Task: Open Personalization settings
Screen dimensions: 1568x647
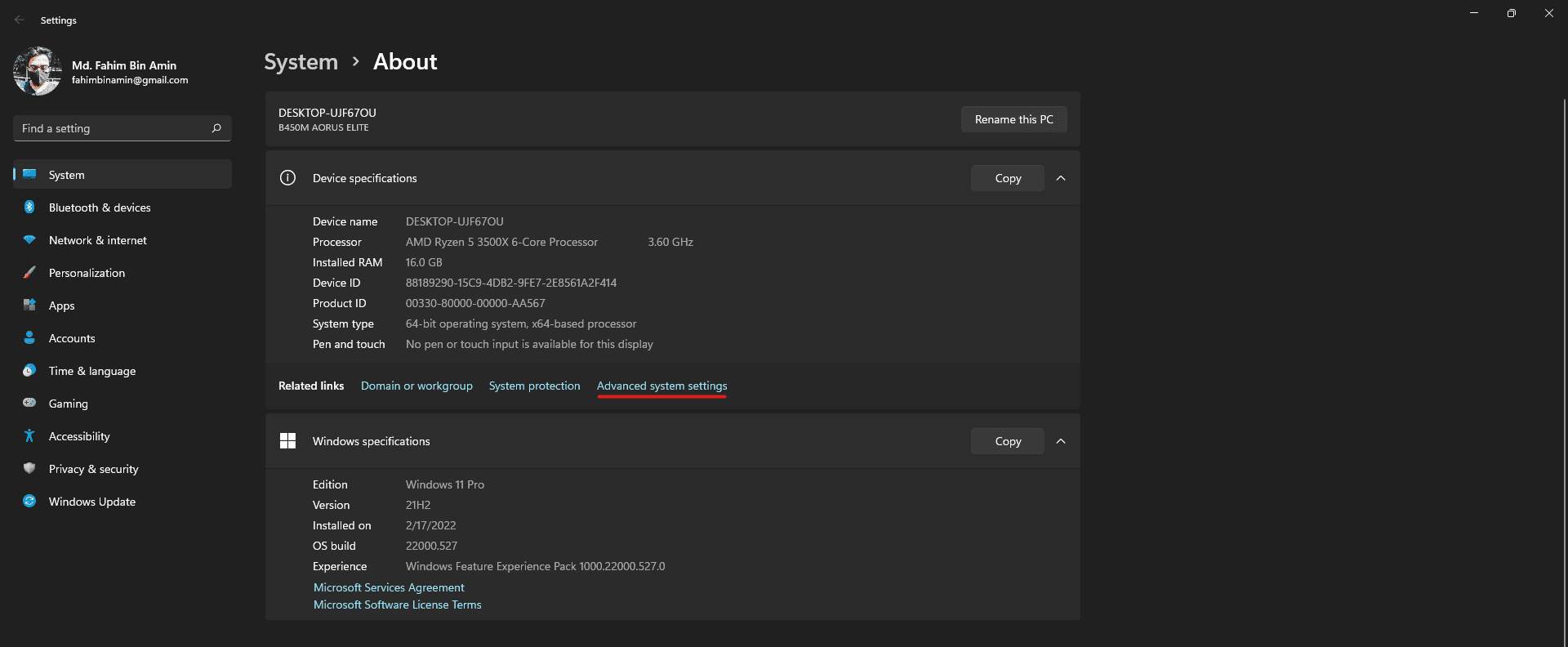Action: 122,273
